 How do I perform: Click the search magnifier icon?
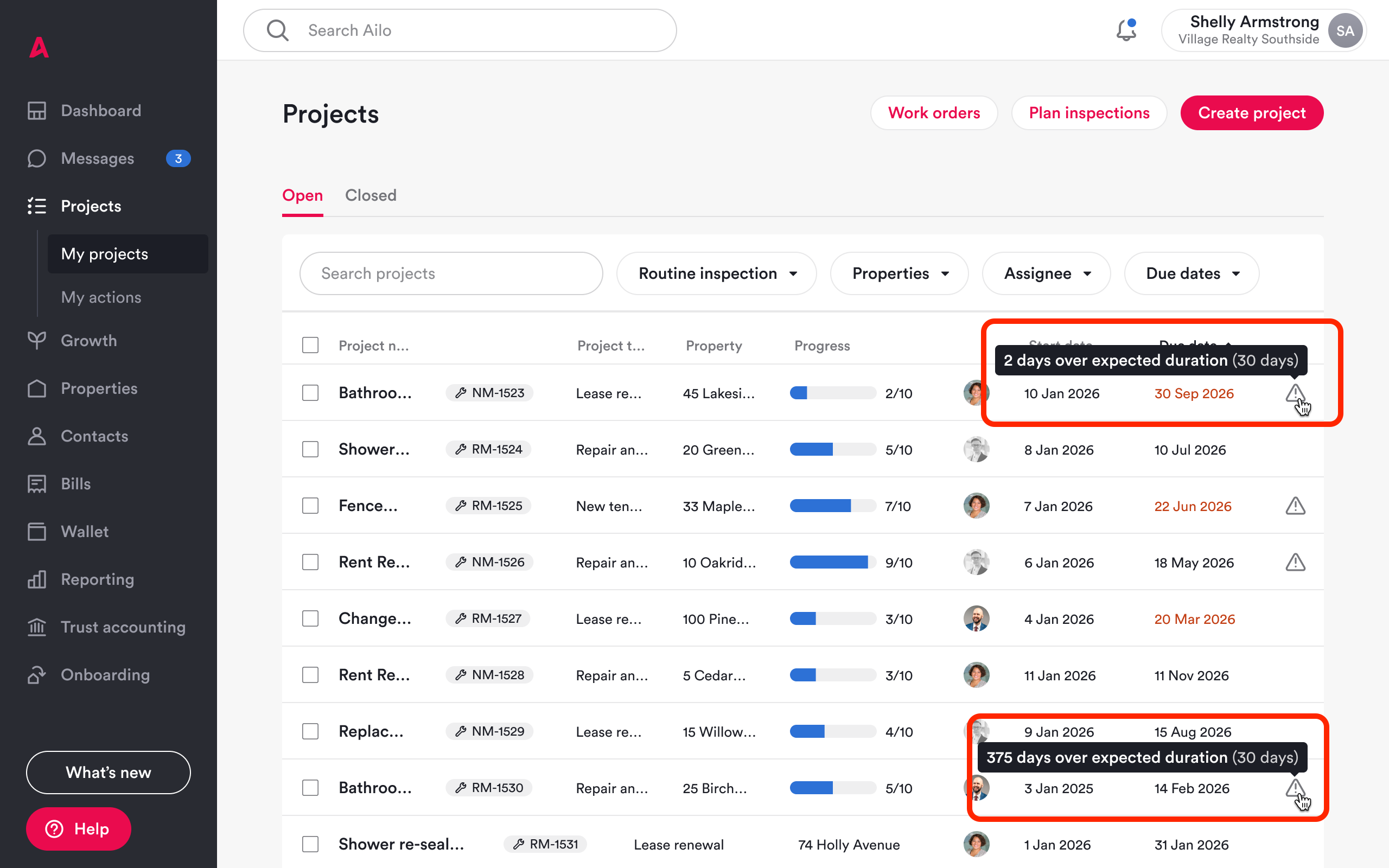point(278,30)
